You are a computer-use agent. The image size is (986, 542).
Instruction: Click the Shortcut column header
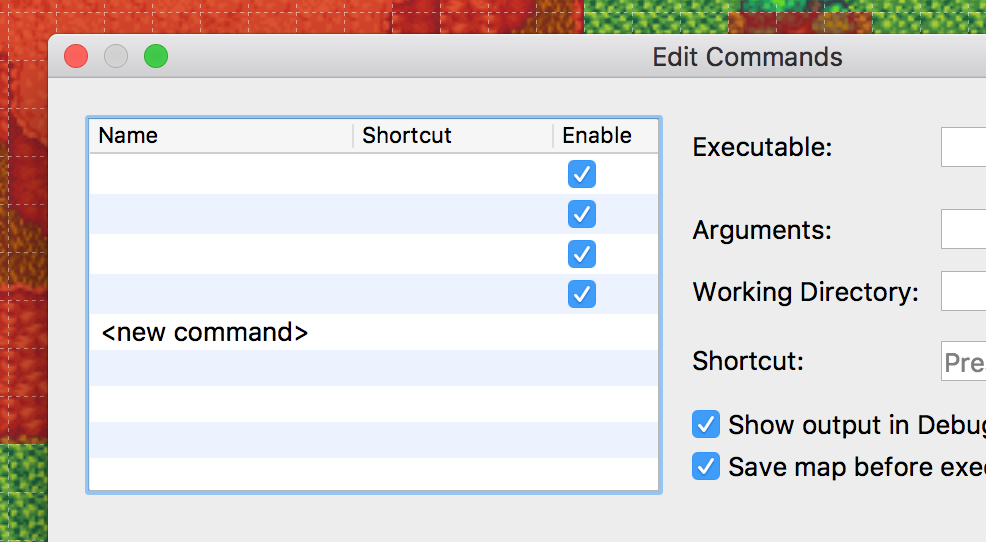tap(453, 135)
